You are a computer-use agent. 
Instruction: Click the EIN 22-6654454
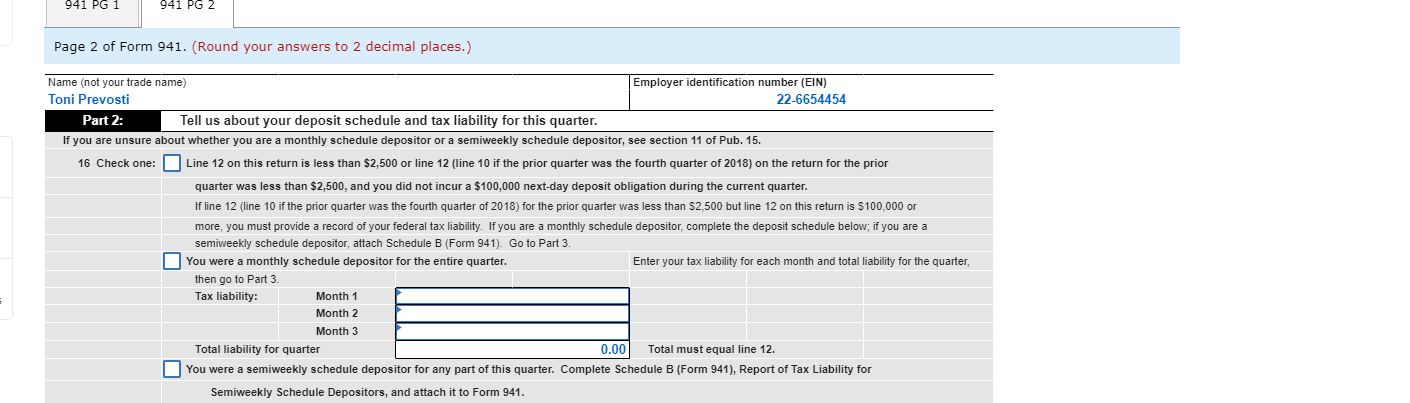tap(811, 100)
